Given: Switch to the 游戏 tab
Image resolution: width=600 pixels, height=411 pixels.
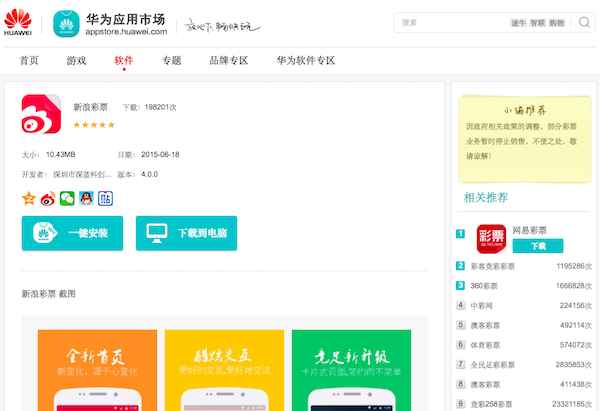Looking at the screenshot, I should coord(76,61).
